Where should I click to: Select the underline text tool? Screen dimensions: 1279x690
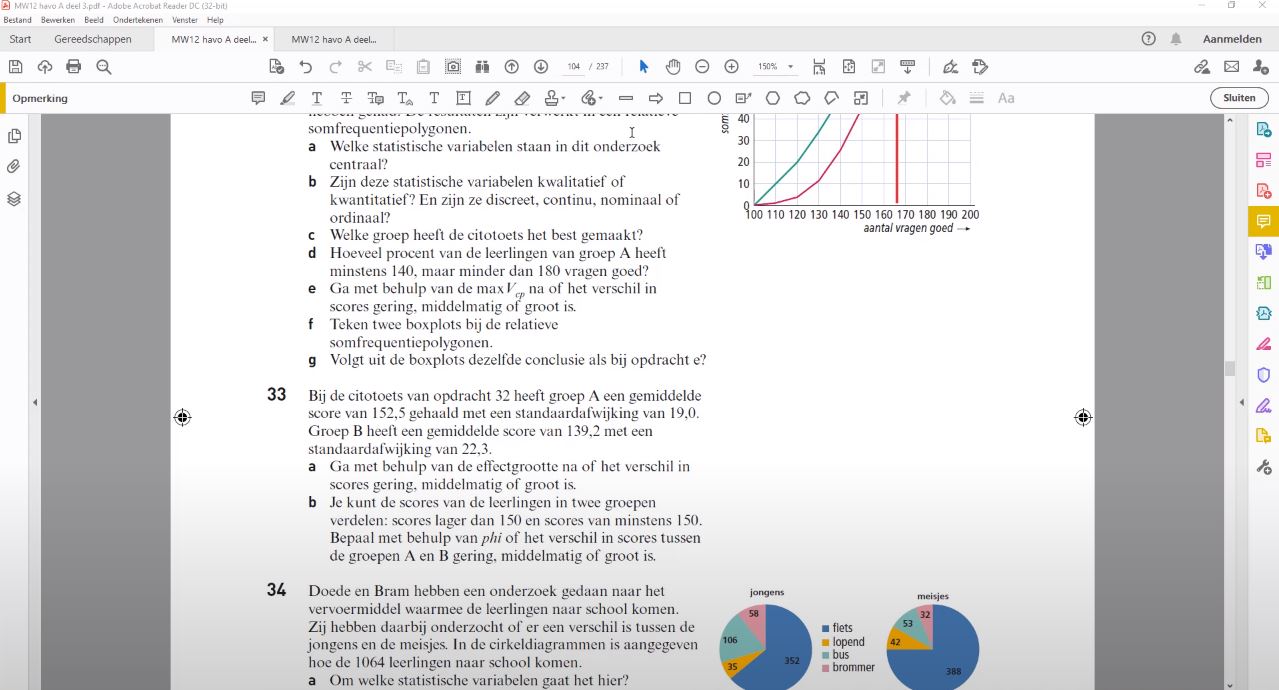click(x=317, y=98)
